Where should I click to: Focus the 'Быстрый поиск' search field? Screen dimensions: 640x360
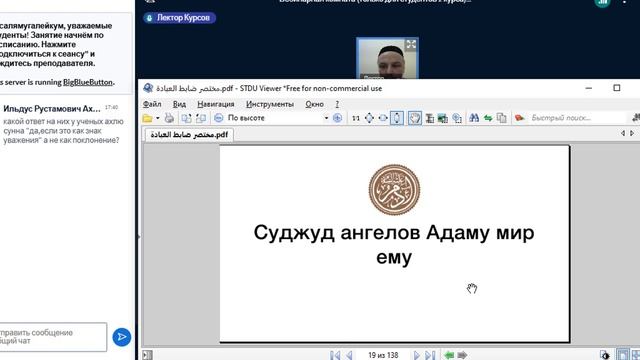[x=577, y=118]
